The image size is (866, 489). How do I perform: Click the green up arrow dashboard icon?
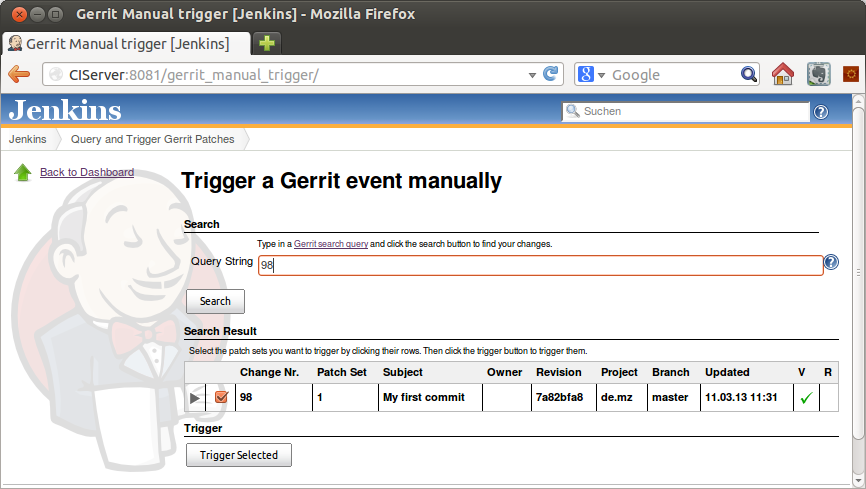point(23,173)
